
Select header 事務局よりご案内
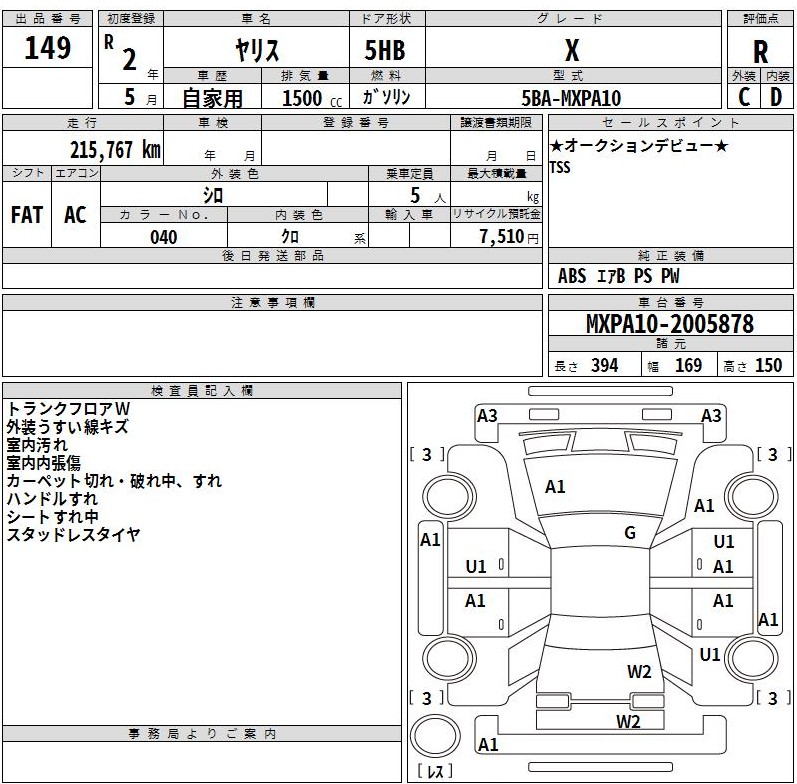(202, 734)
